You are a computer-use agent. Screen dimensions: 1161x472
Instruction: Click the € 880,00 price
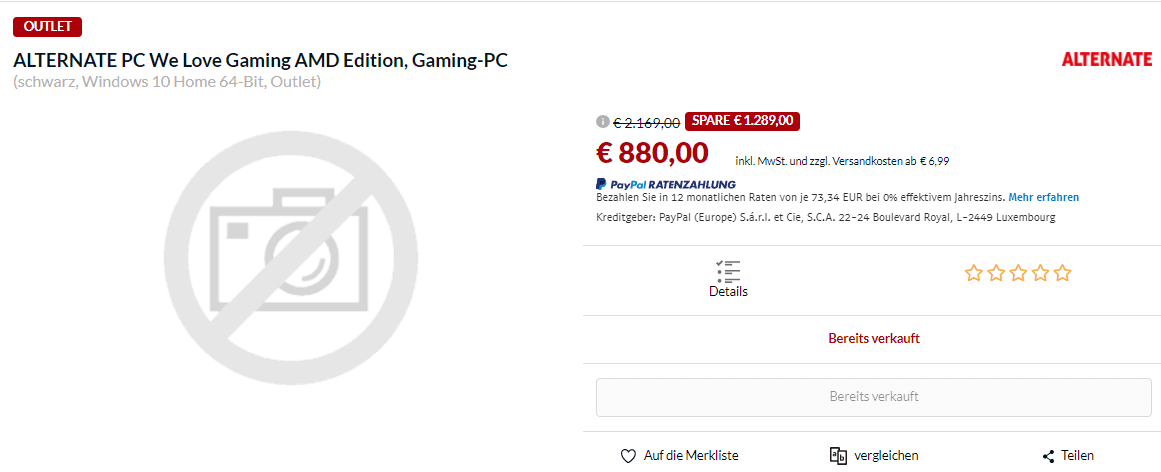pos(652,153)
